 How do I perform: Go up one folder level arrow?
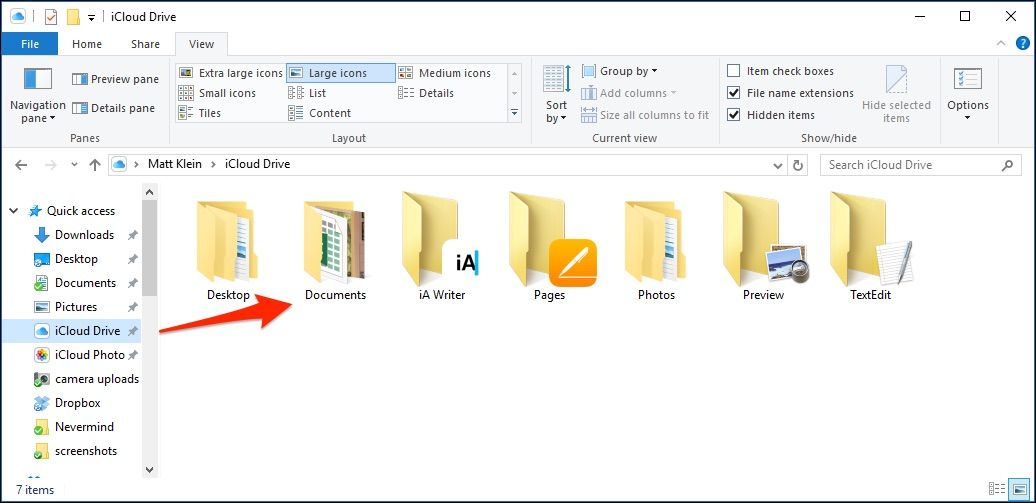[94, 165]
